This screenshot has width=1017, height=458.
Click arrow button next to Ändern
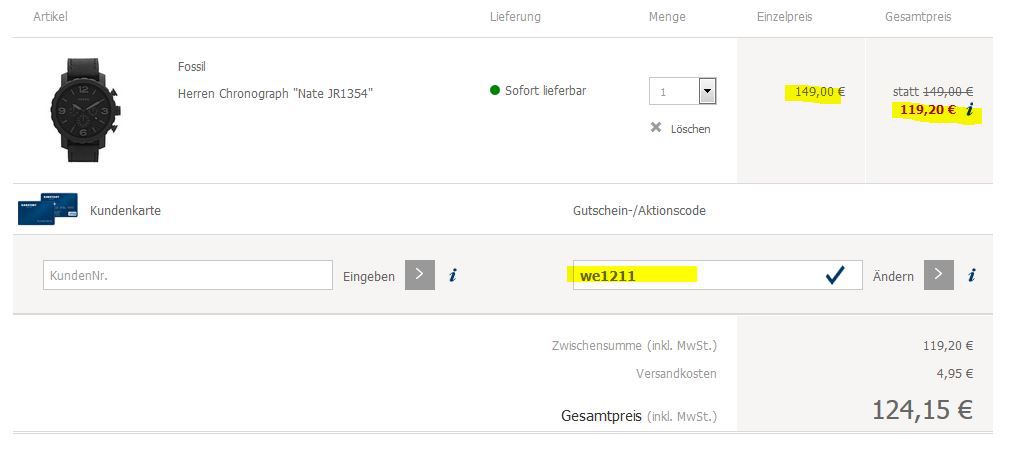(938, 276)
